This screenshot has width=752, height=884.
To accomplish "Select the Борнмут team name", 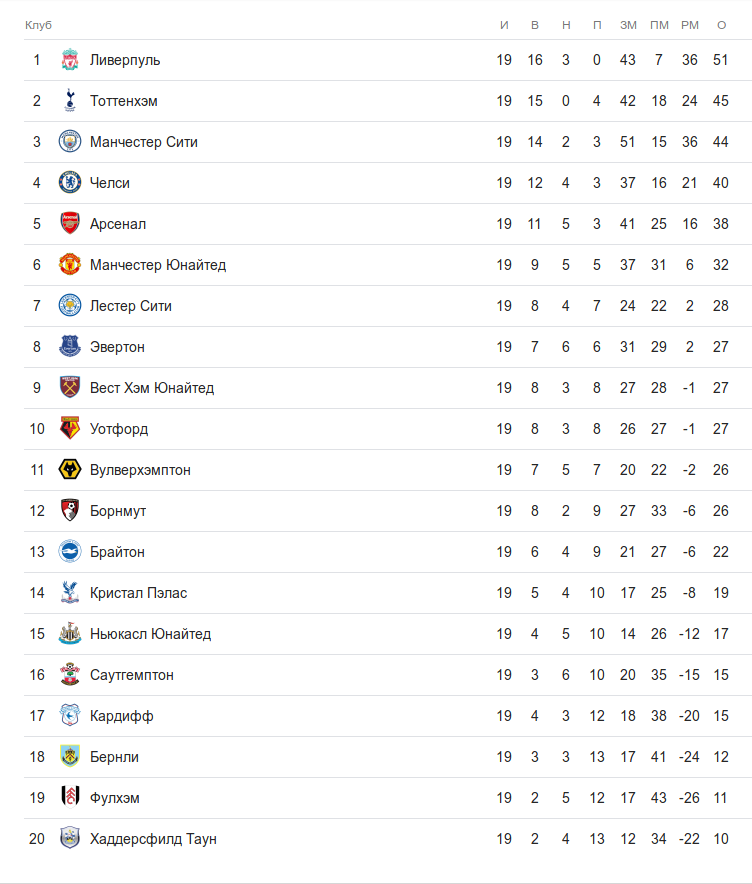I will [x=118, y=511].
